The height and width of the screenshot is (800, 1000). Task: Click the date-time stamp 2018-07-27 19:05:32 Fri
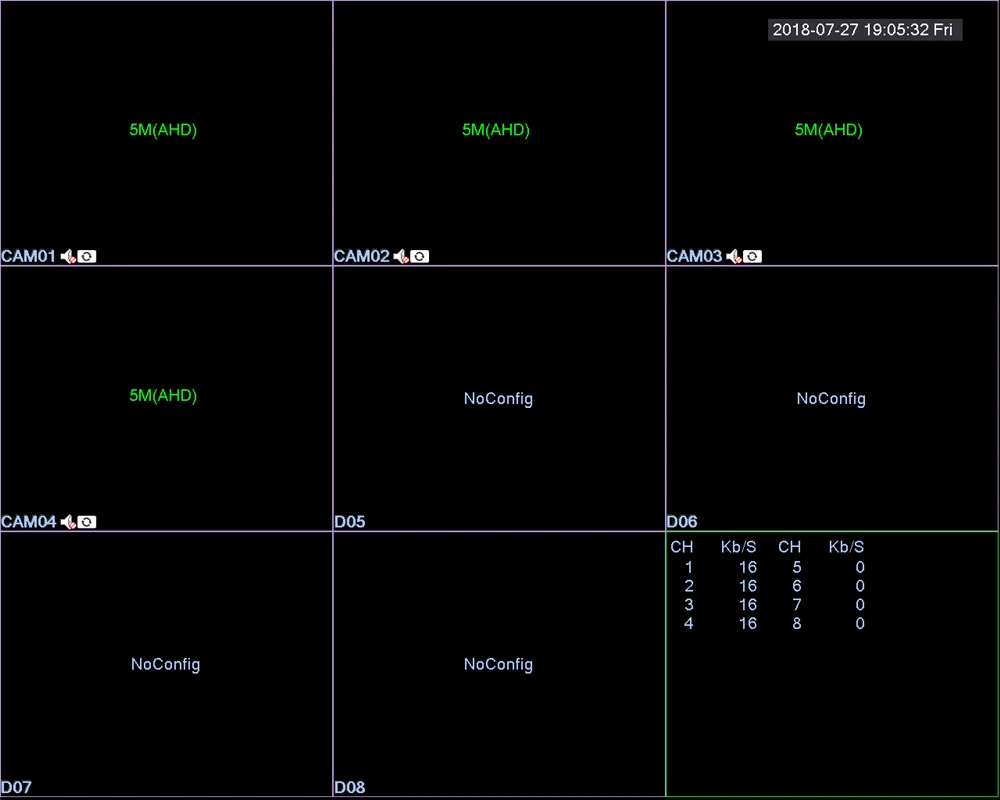tap(865, 30)
